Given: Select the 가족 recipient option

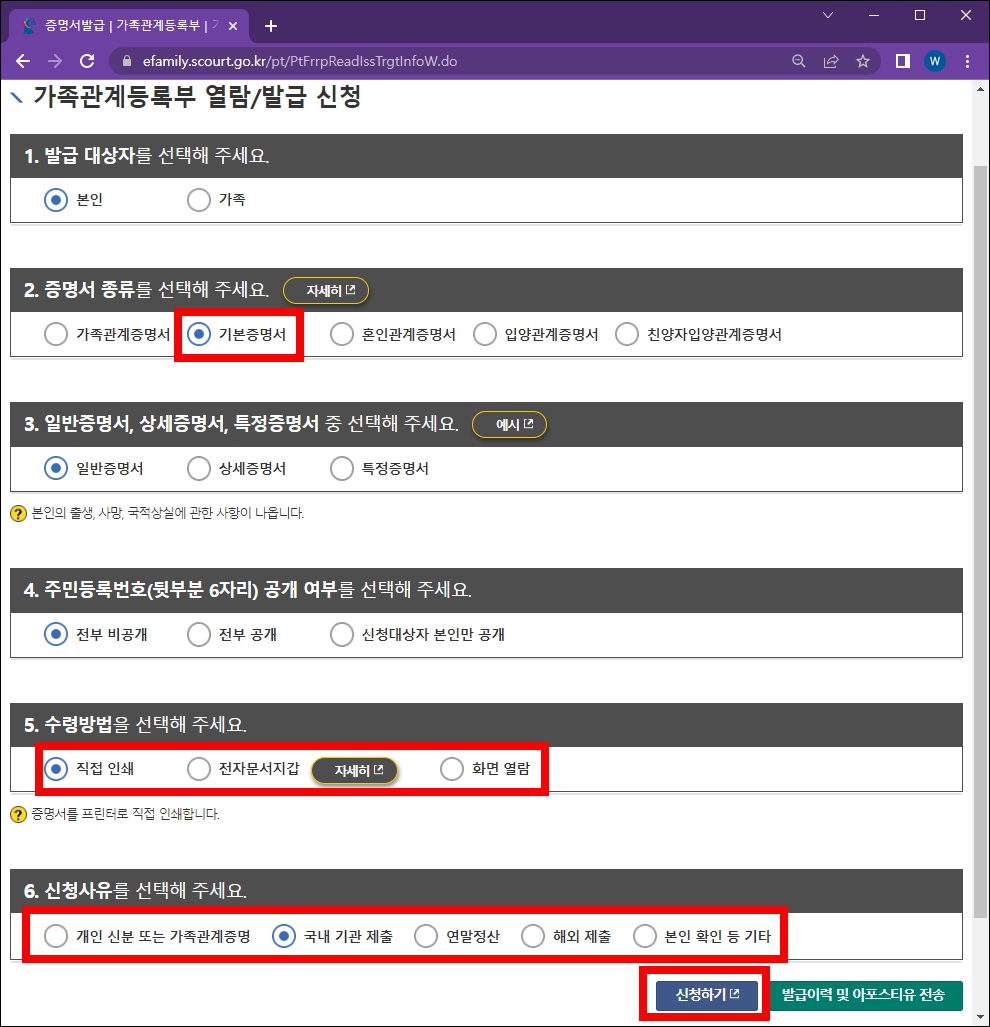Looking at the screenshot, I should click(x=198, y=199).
